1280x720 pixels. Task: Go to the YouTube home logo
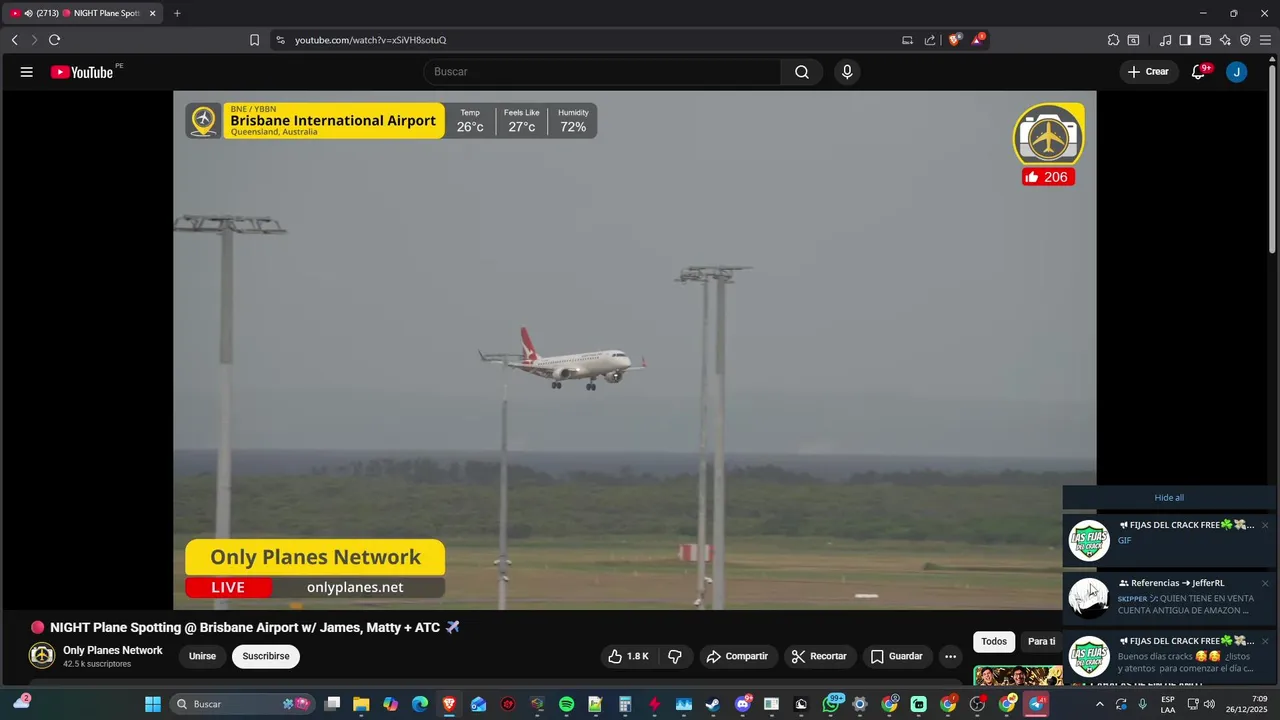point(82,72)
